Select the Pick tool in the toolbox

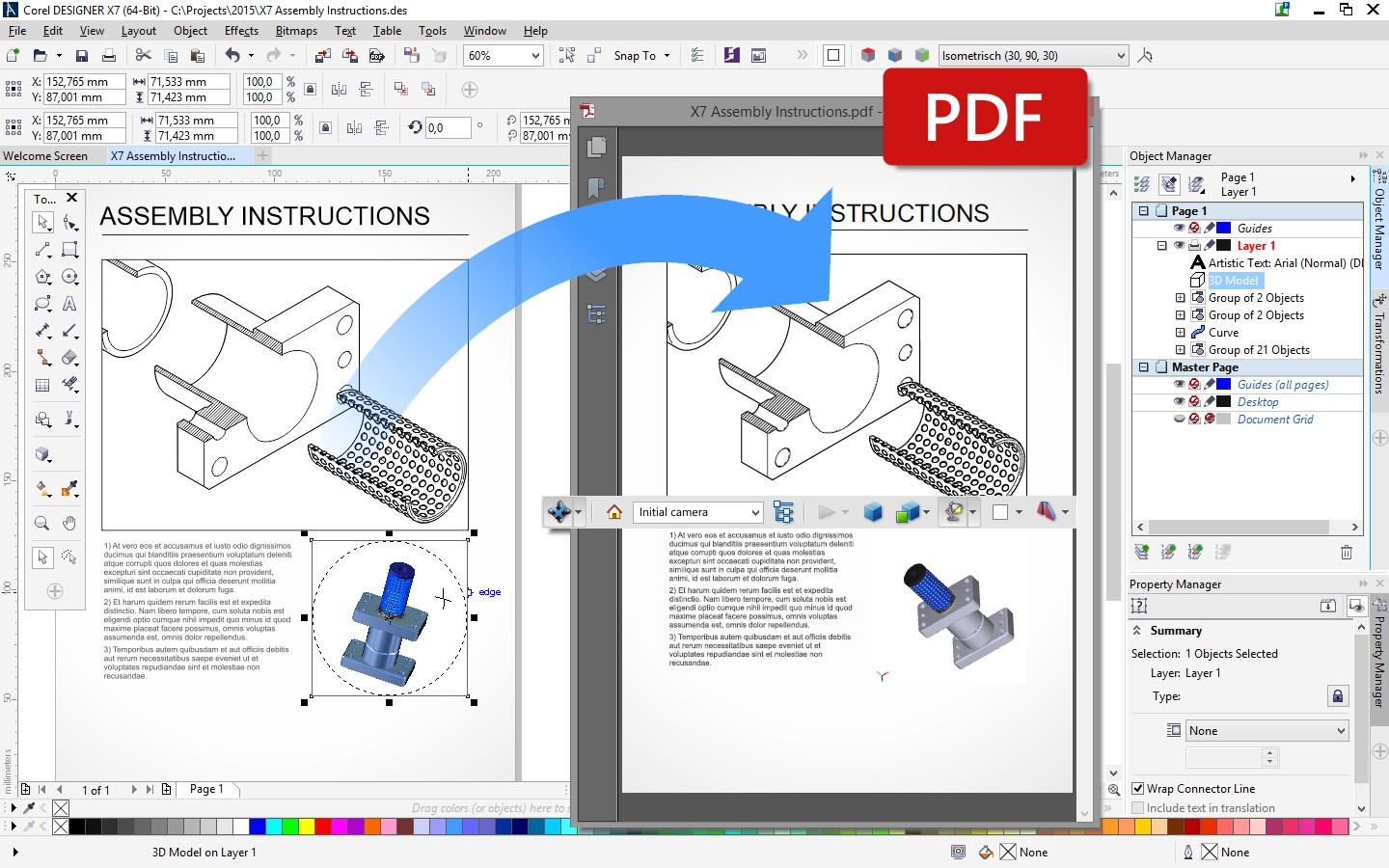pyautogui.click(x=42, y=223)
